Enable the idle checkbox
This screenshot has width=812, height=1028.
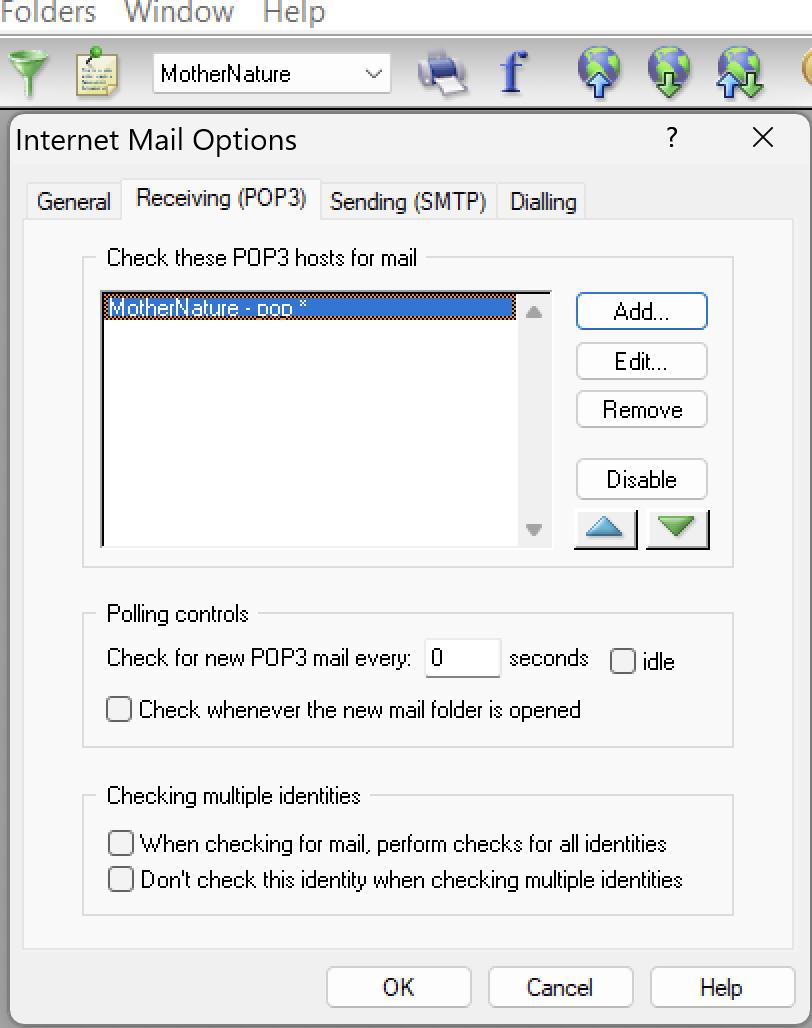click(x=623, y=661)
